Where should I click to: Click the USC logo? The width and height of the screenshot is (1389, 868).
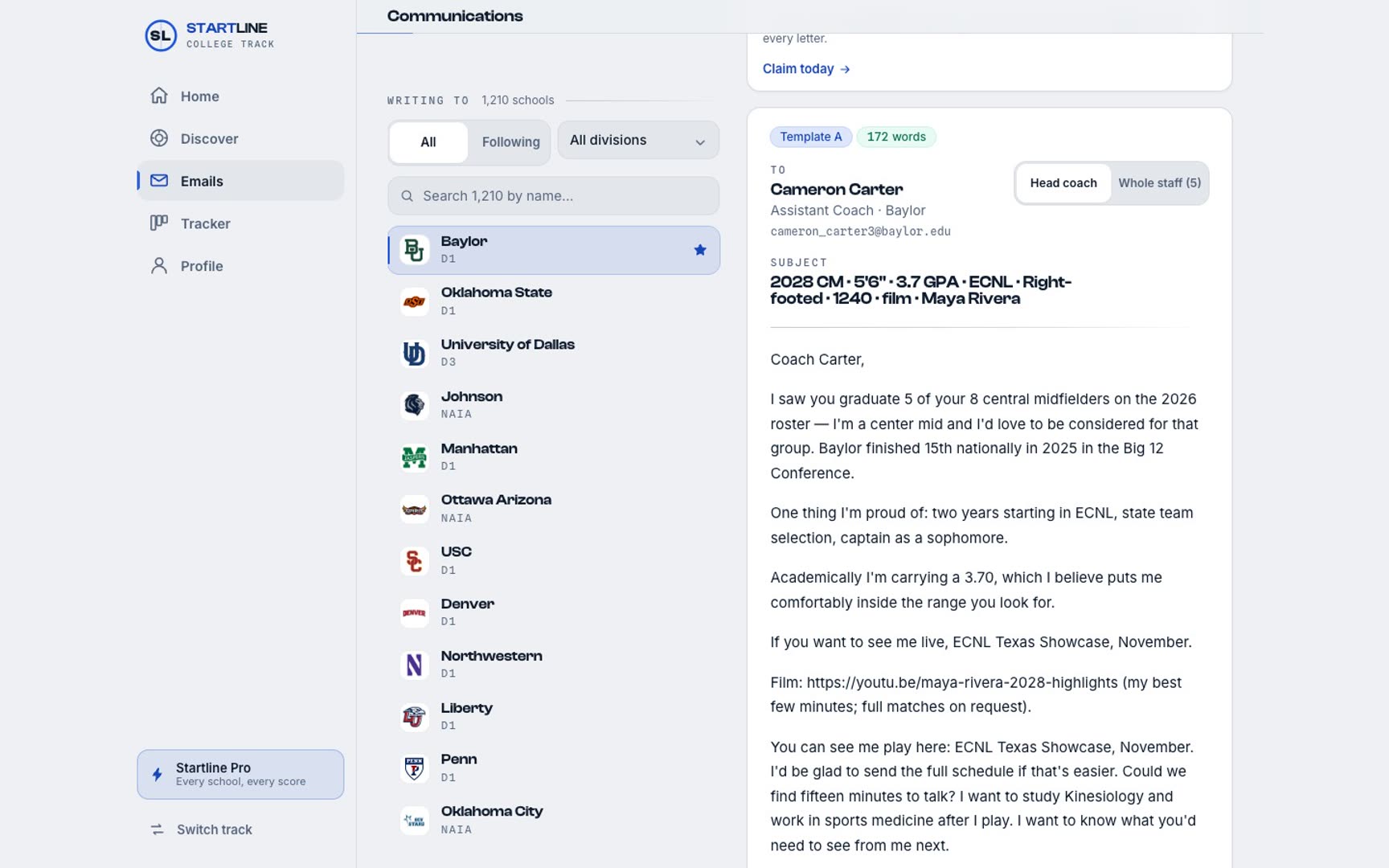(x=415, y=561)
